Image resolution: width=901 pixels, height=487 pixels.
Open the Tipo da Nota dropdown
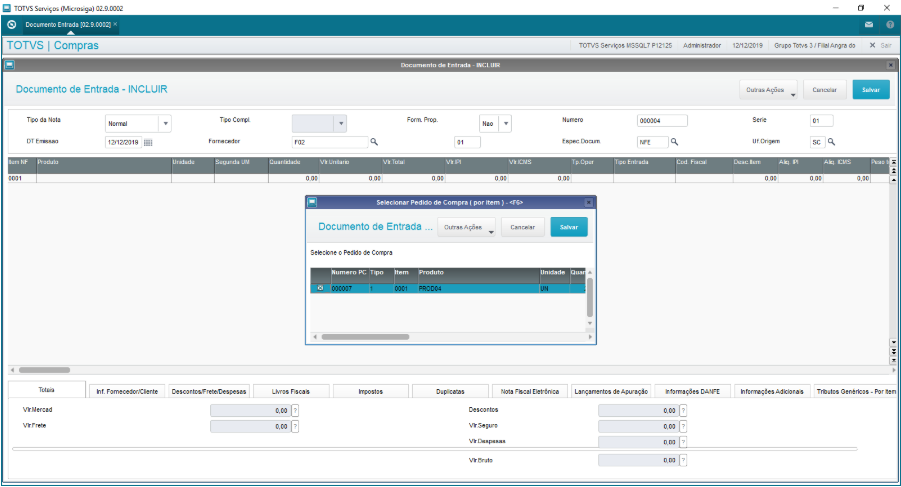coord(165,123)
